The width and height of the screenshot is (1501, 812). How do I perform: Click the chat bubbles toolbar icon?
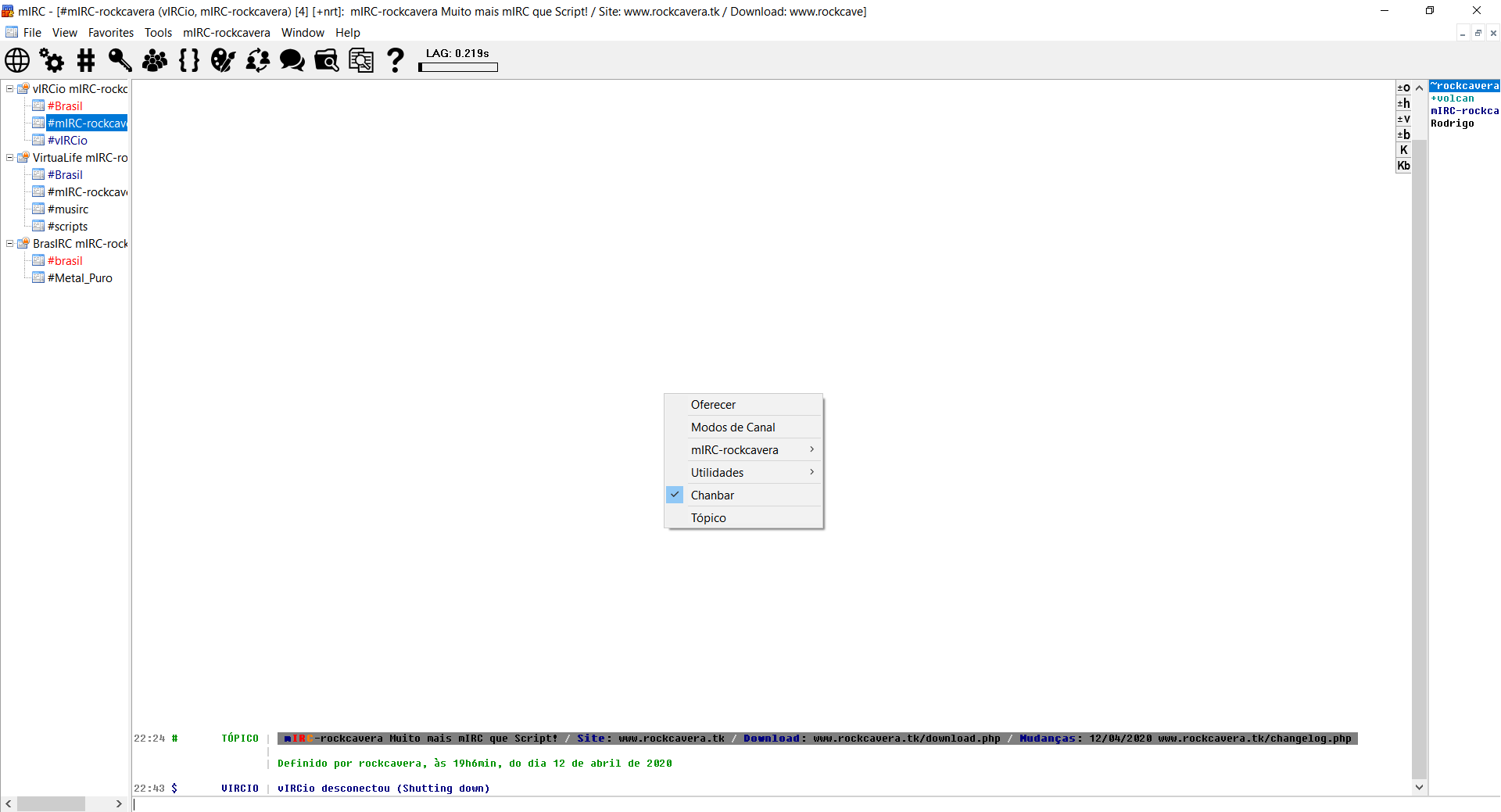(292, 60)
